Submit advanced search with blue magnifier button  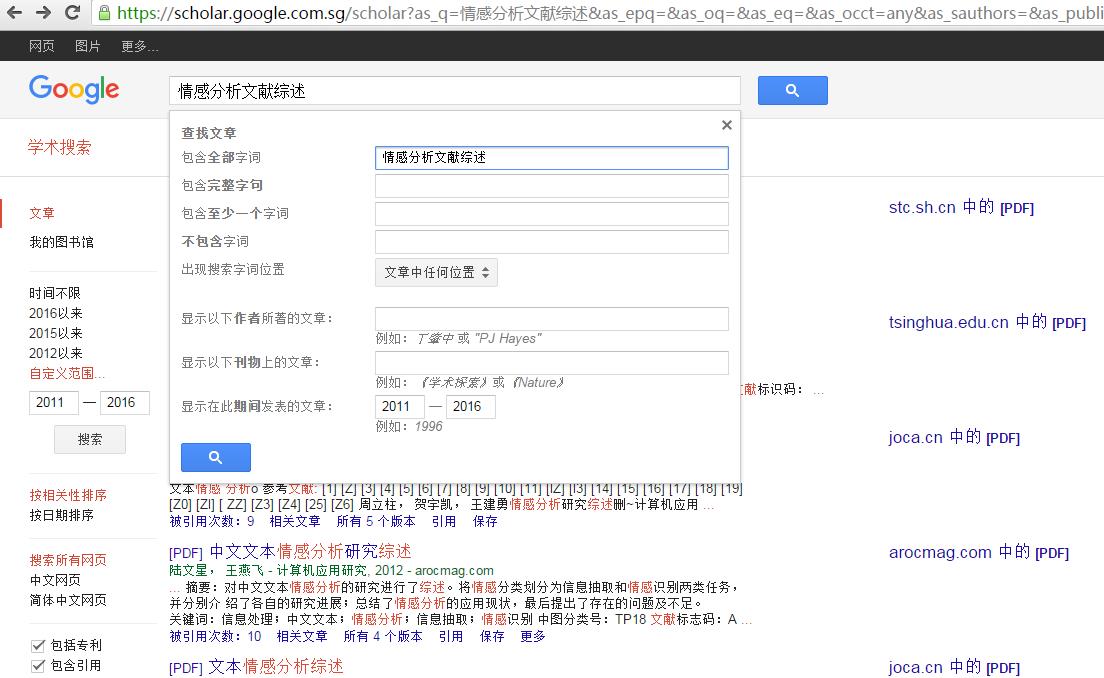coord(215,457)
